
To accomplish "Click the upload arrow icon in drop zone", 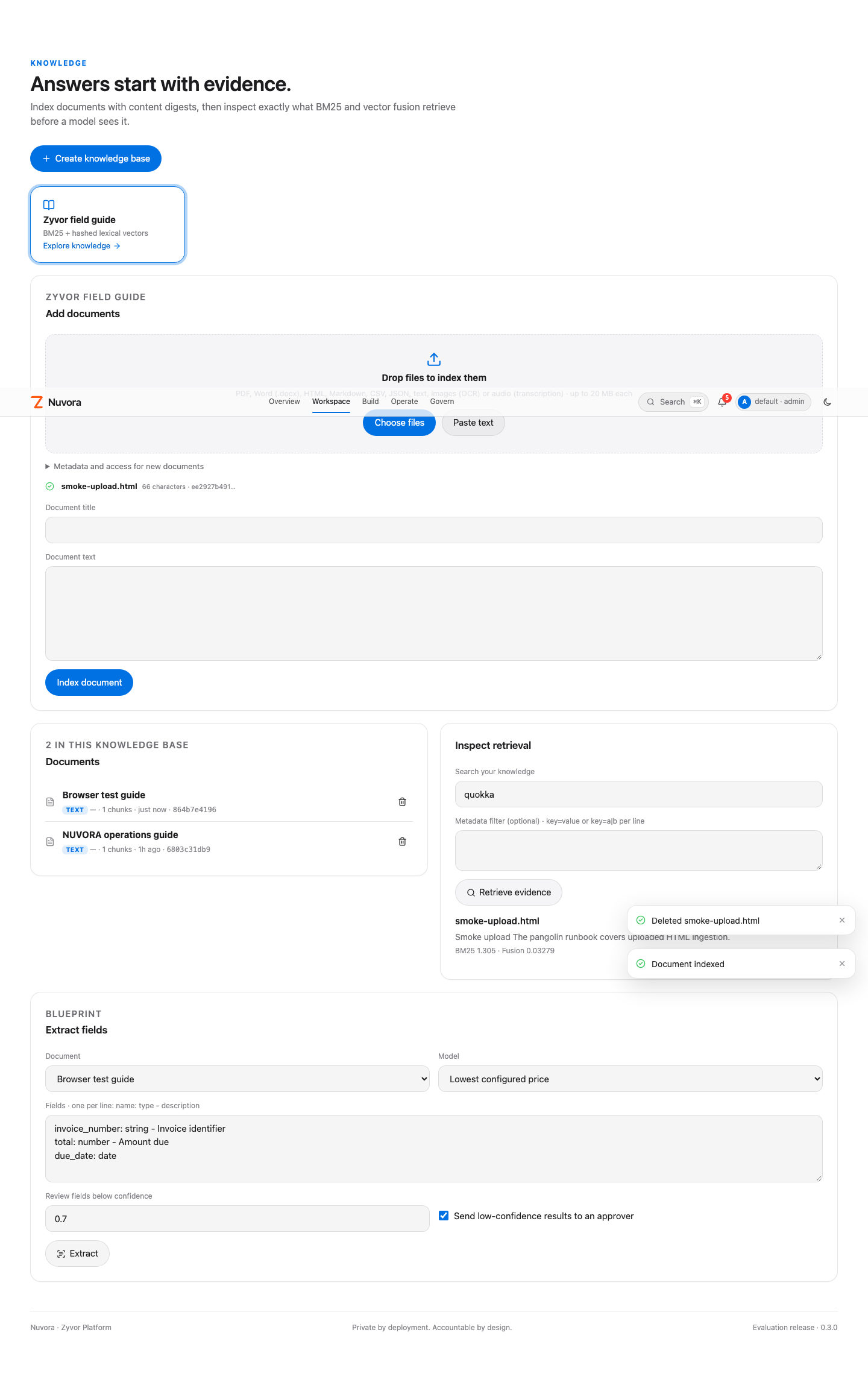I will [434, 359].
